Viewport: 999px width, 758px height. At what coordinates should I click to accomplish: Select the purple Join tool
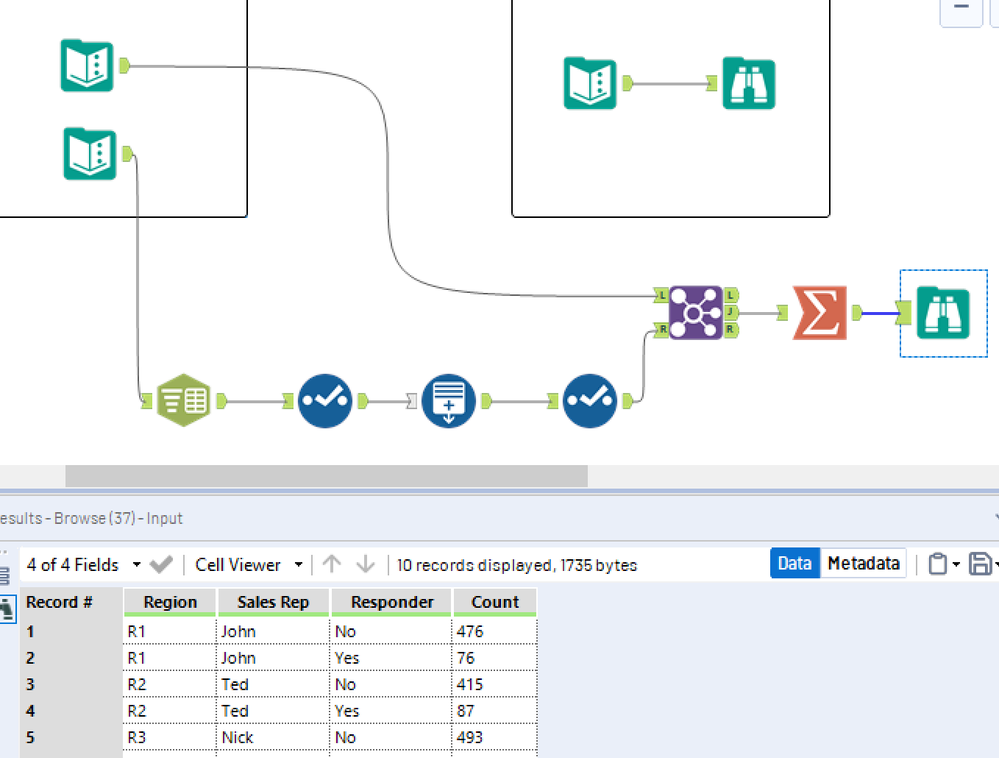696,313
